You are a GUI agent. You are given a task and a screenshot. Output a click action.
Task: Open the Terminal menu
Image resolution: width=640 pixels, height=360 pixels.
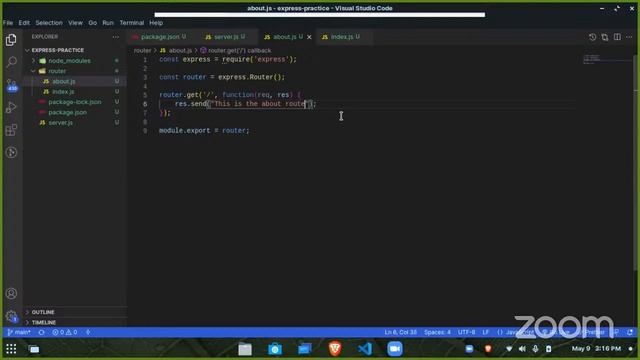132,23
